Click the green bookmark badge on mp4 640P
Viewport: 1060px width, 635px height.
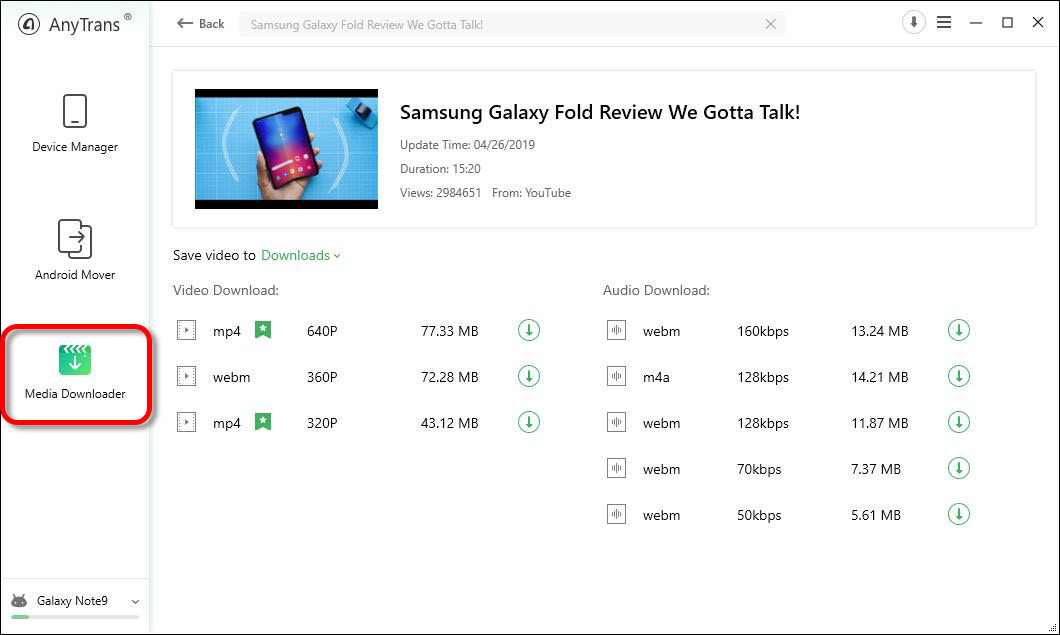(263, 330)
